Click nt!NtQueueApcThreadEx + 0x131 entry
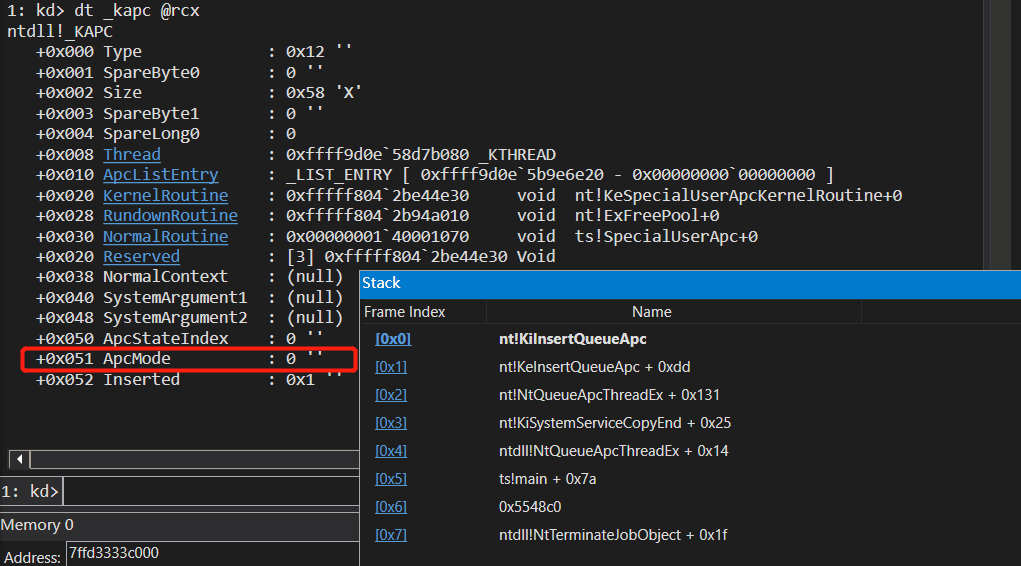 point(609,395)
